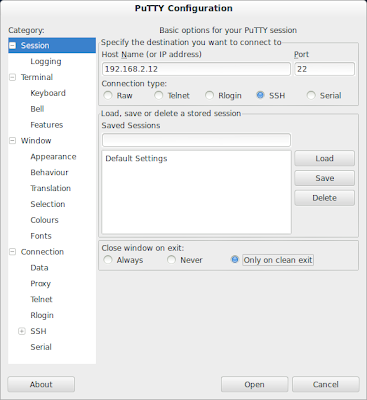Set close window on exit to Never
Viewport: 367px width, 400px height.
click(x=171, y=260)
